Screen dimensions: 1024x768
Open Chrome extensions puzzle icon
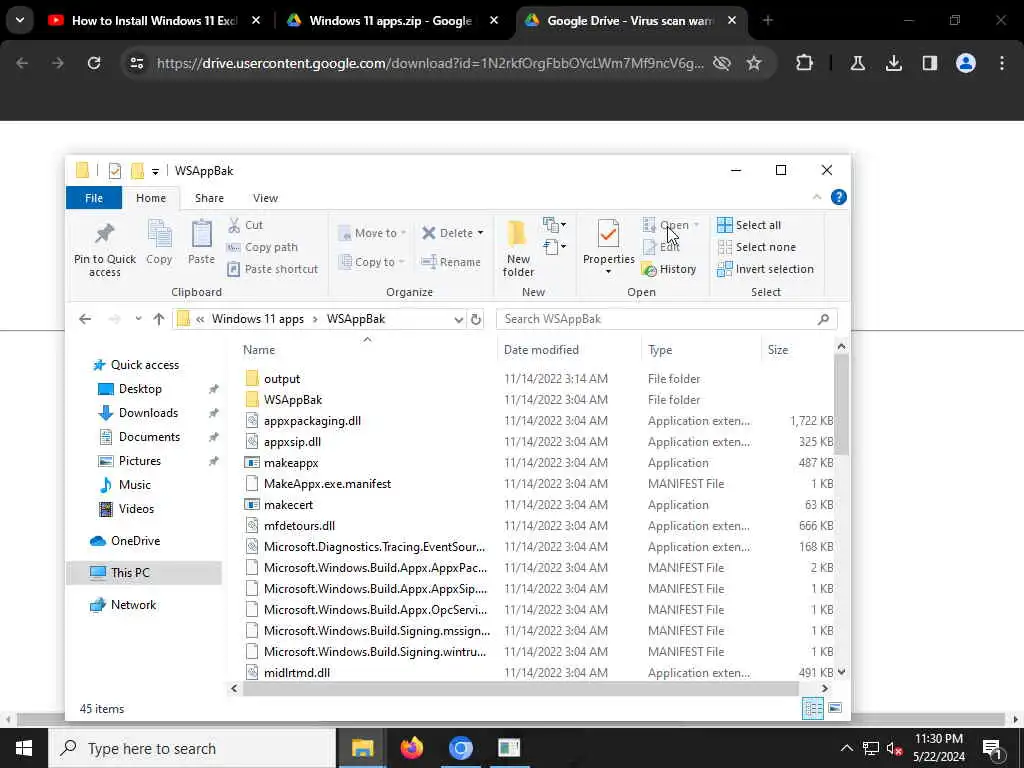tap(805, 63)
